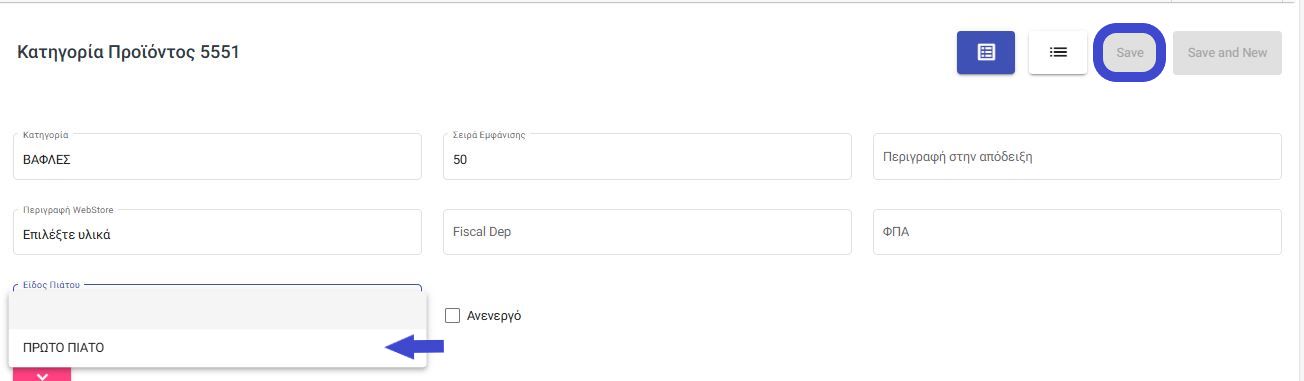Open the Είδος Πιάτου dropdown field
Screen dimensions: 1304x381
click(217, 288)
